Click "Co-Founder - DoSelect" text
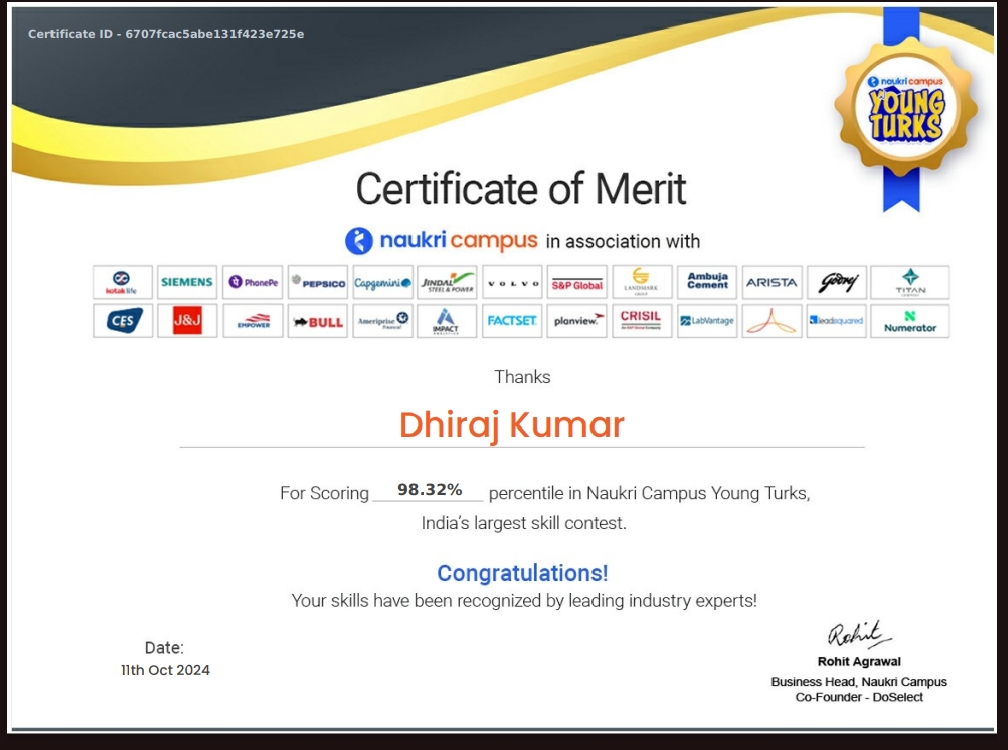The height and width of the screenshot is (750, 1008). coord(859,697)
